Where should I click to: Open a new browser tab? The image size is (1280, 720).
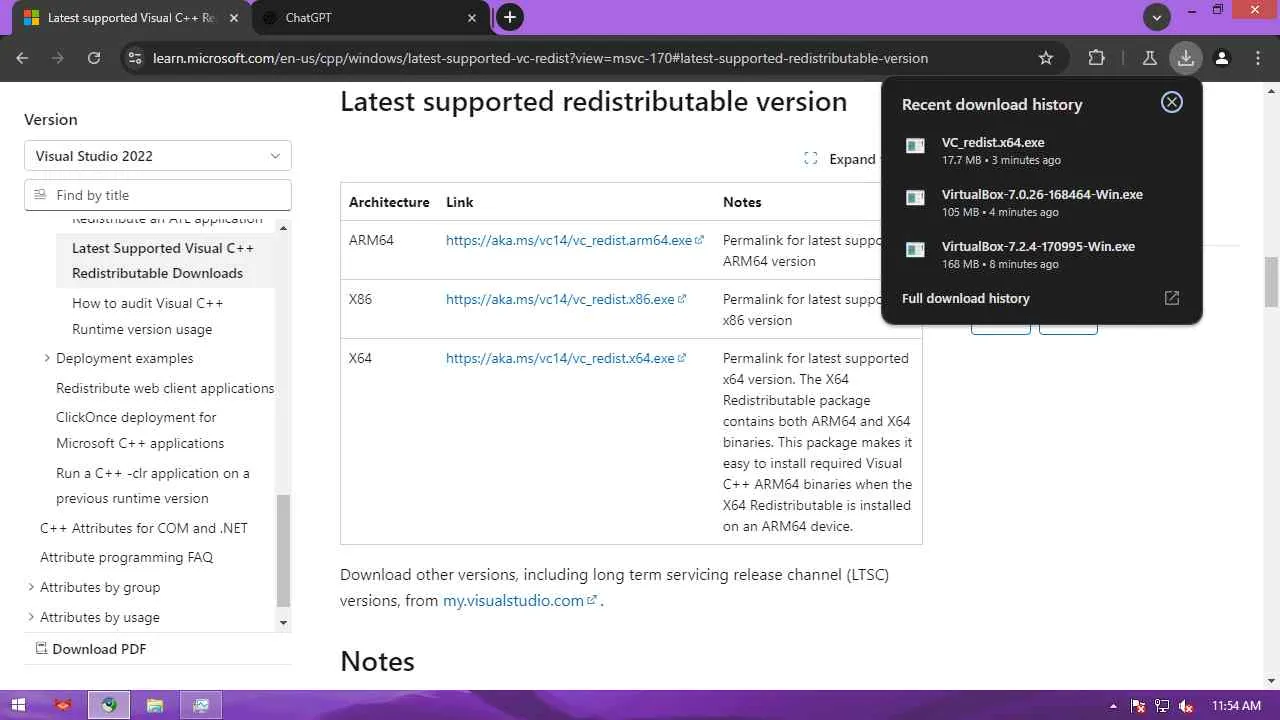point(510,17)
